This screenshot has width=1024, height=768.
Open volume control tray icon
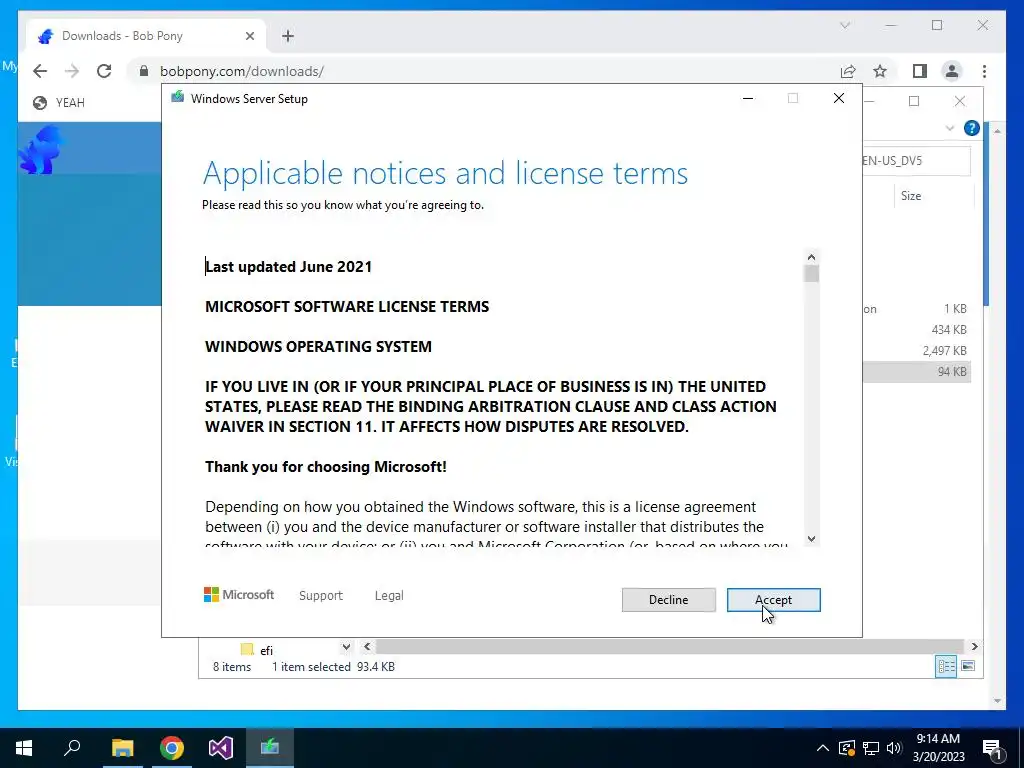pos(894,748)
